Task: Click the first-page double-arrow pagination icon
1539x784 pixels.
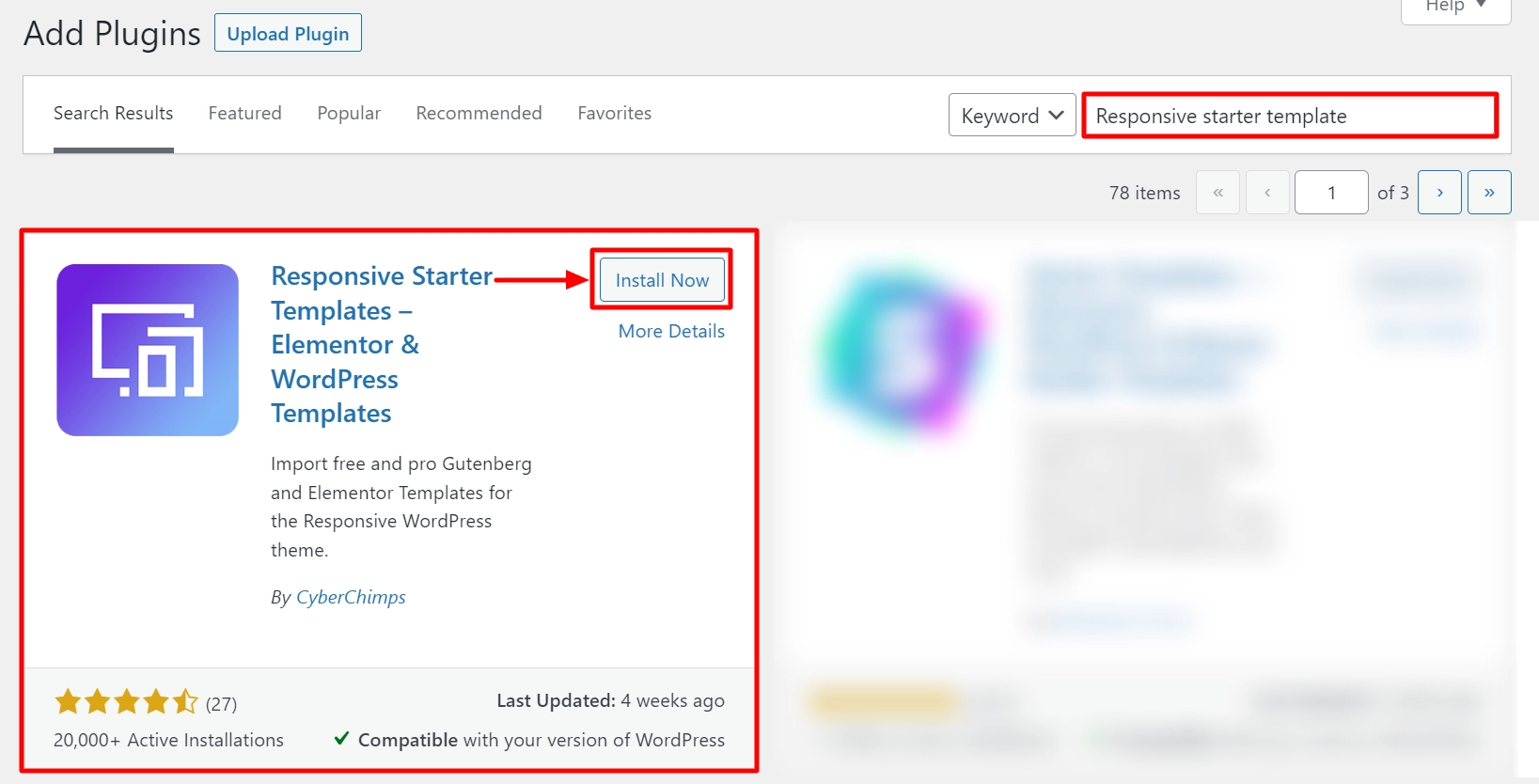Action: (x=1217, y=192)
